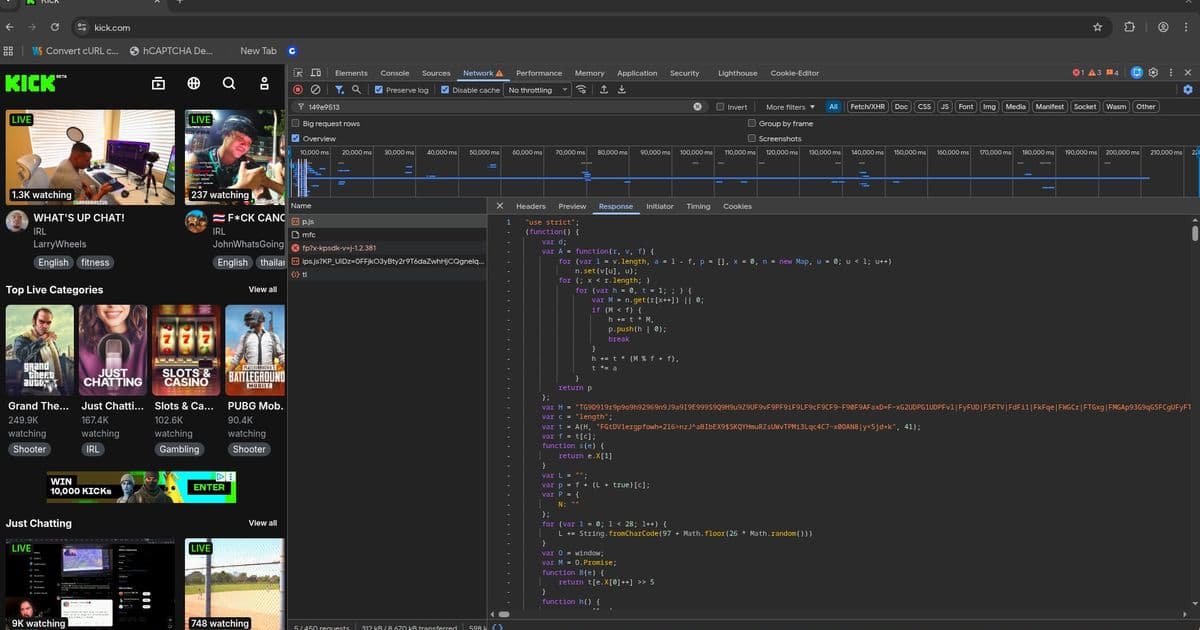1200x630 pixels.
Task: Select the Inspect element cursor tool
Action: 297,73
